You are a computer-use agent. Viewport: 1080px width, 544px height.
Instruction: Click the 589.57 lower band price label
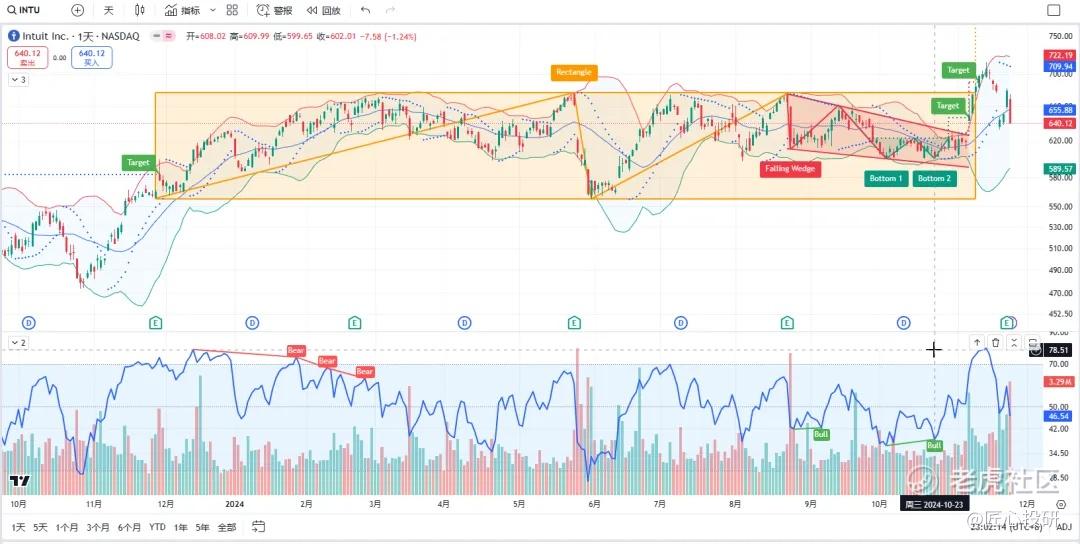tap(1060, 169)
